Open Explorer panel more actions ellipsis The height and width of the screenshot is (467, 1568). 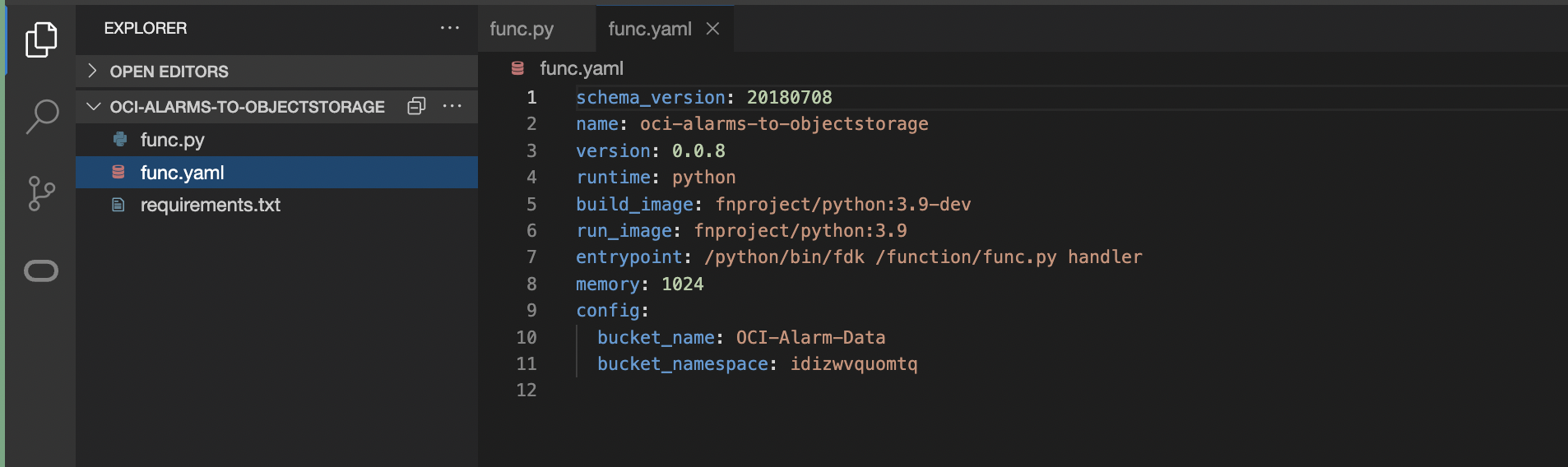click(x=450, y=28)
